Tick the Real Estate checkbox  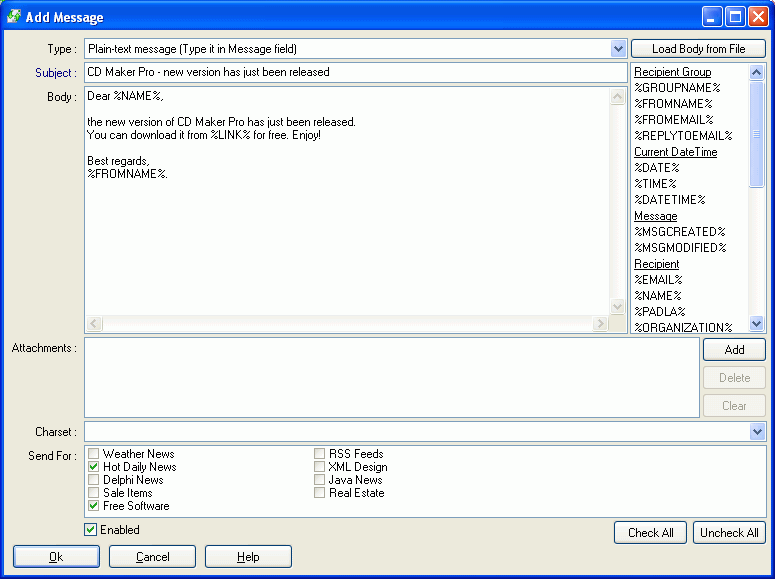[319, 492]
